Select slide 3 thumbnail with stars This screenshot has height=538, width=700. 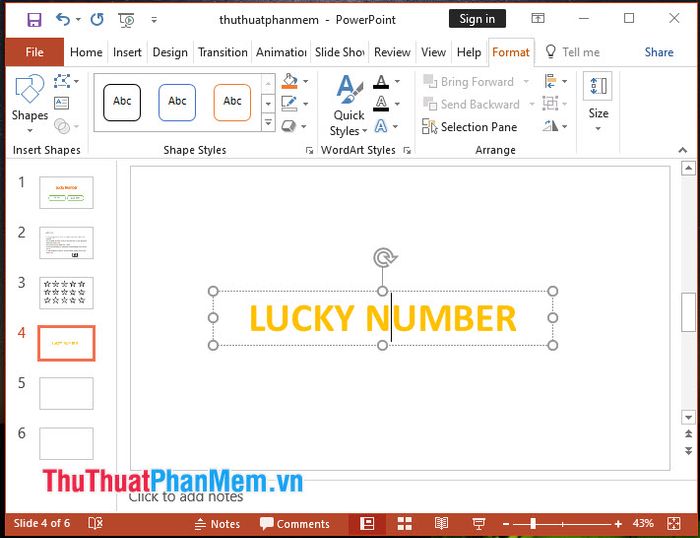66,293
